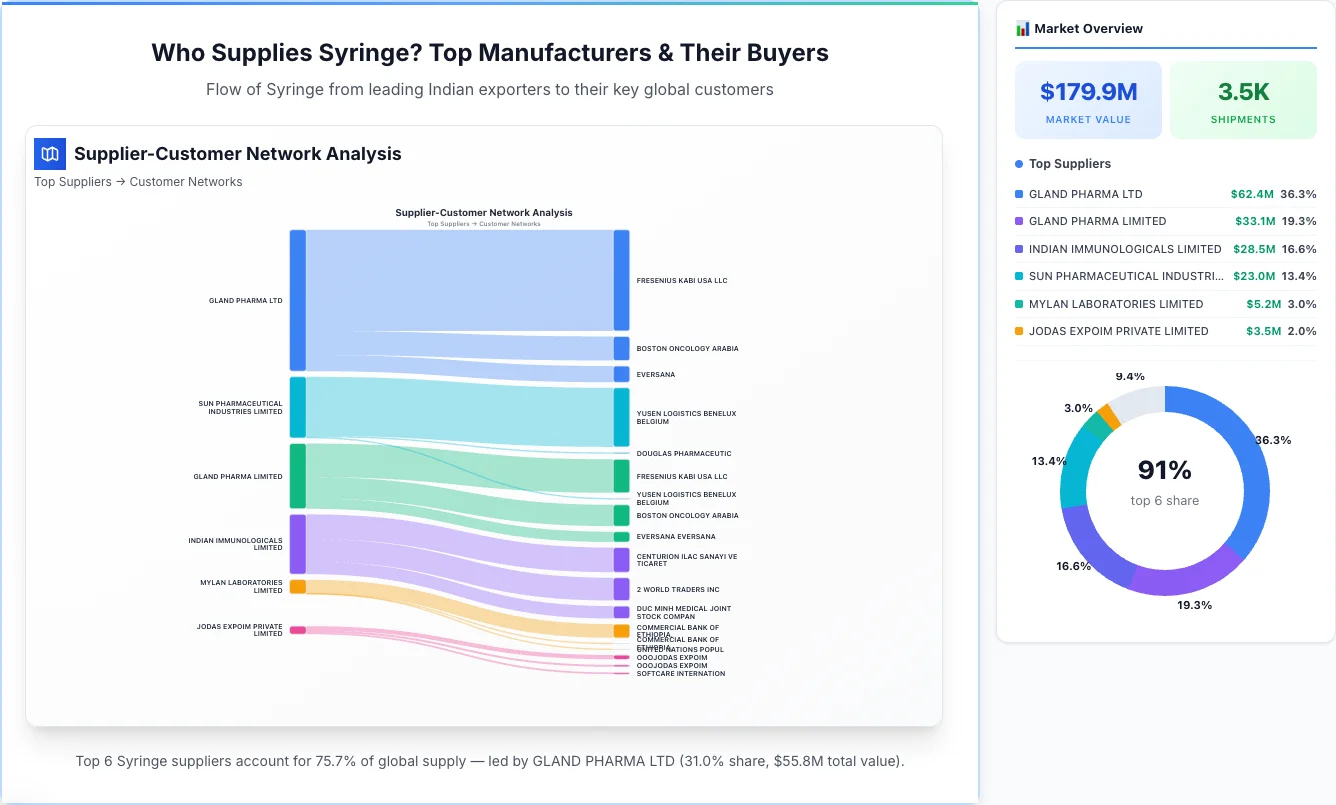
Task: Click the FRESENIUS KABI USA LLC node on the right
Action: point(620,280)
